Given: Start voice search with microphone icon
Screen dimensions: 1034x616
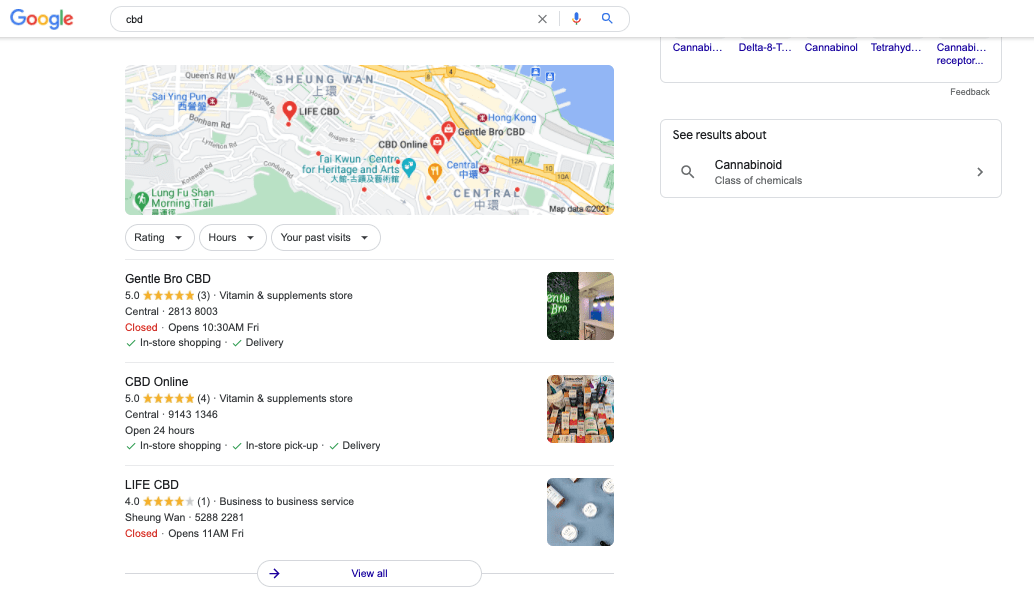Looking at the screenshot, I should coord(576,19).
